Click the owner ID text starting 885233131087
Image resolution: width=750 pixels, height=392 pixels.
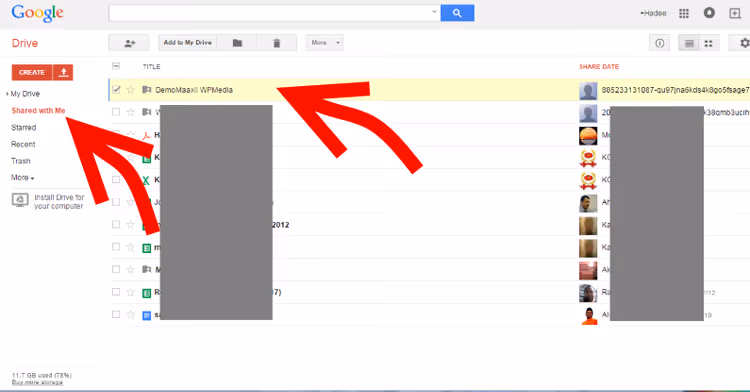[x=675, y=90]
